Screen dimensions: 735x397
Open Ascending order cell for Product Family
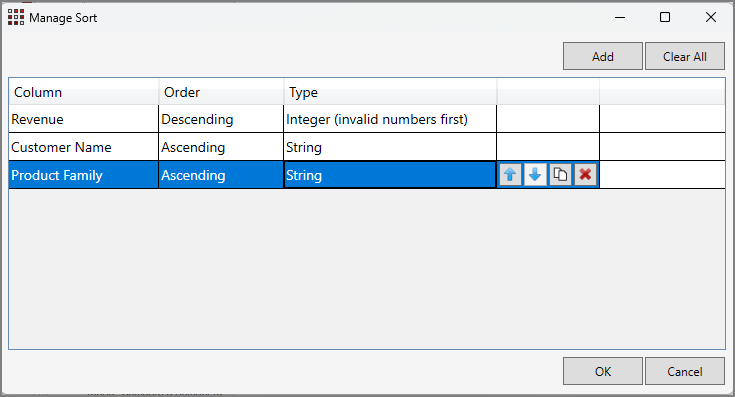[x=221, y=175]
